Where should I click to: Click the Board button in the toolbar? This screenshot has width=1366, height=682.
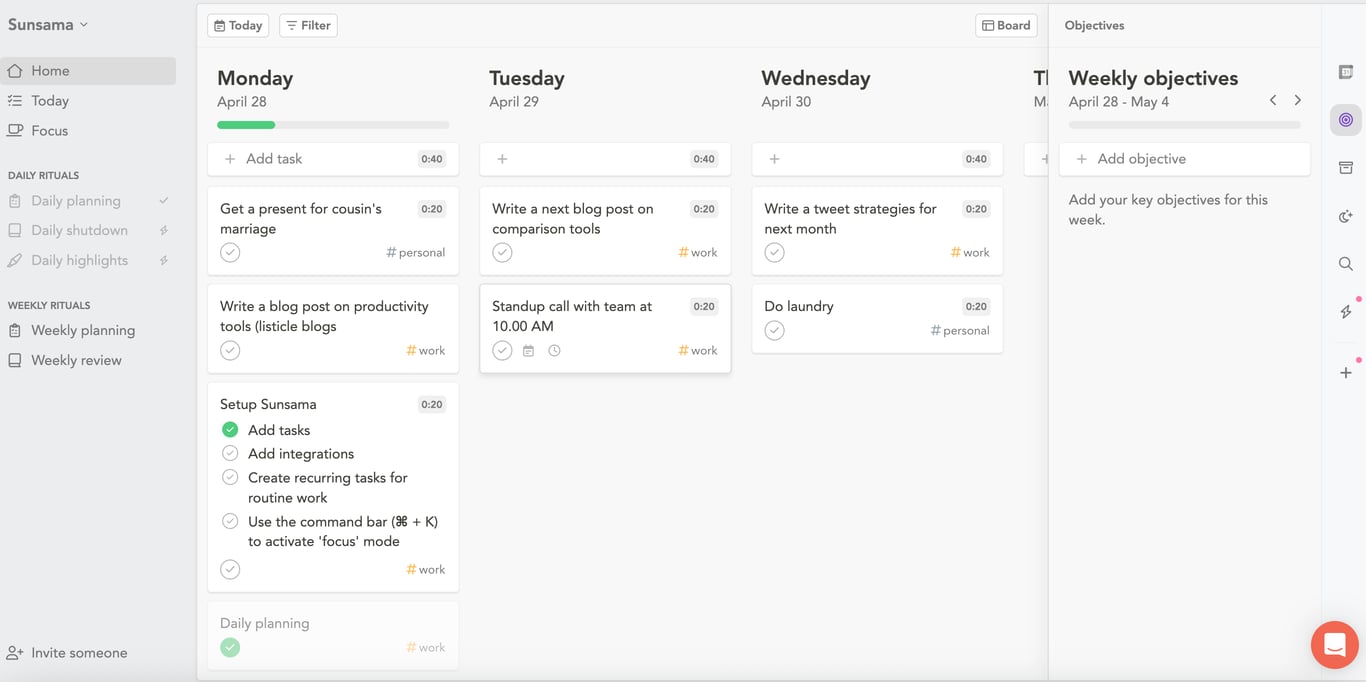tap(1006, 24)
